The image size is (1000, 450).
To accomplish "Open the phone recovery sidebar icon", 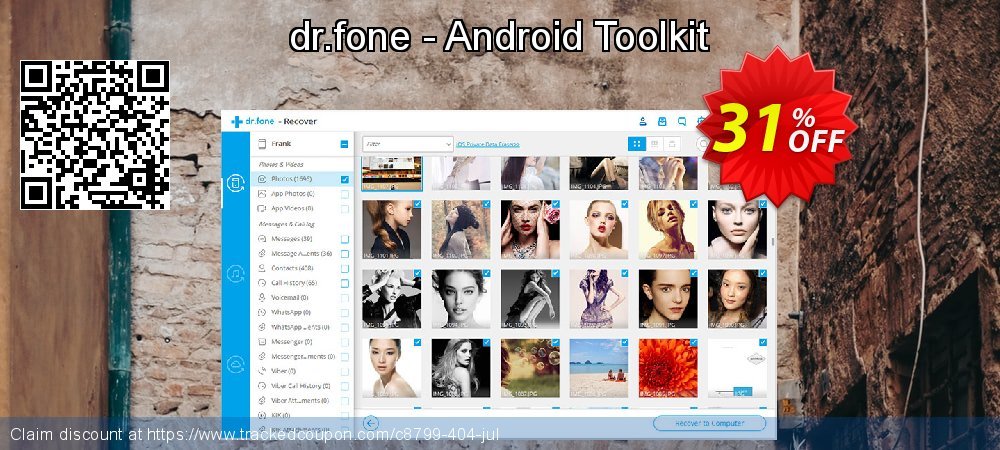I will [x=235, y=184].
